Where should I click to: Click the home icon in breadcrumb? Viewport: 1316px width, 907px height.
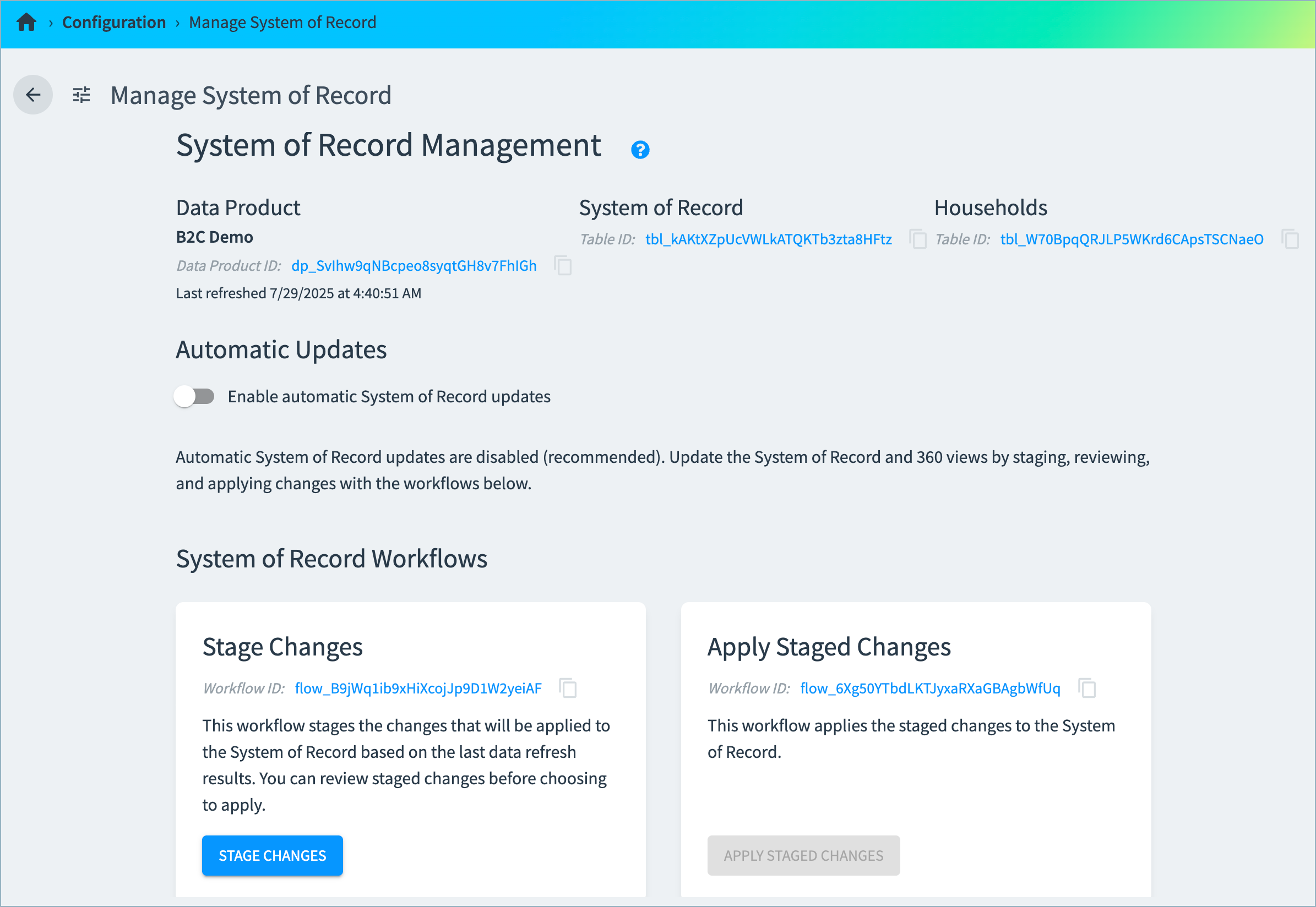[x=26, y=23]
